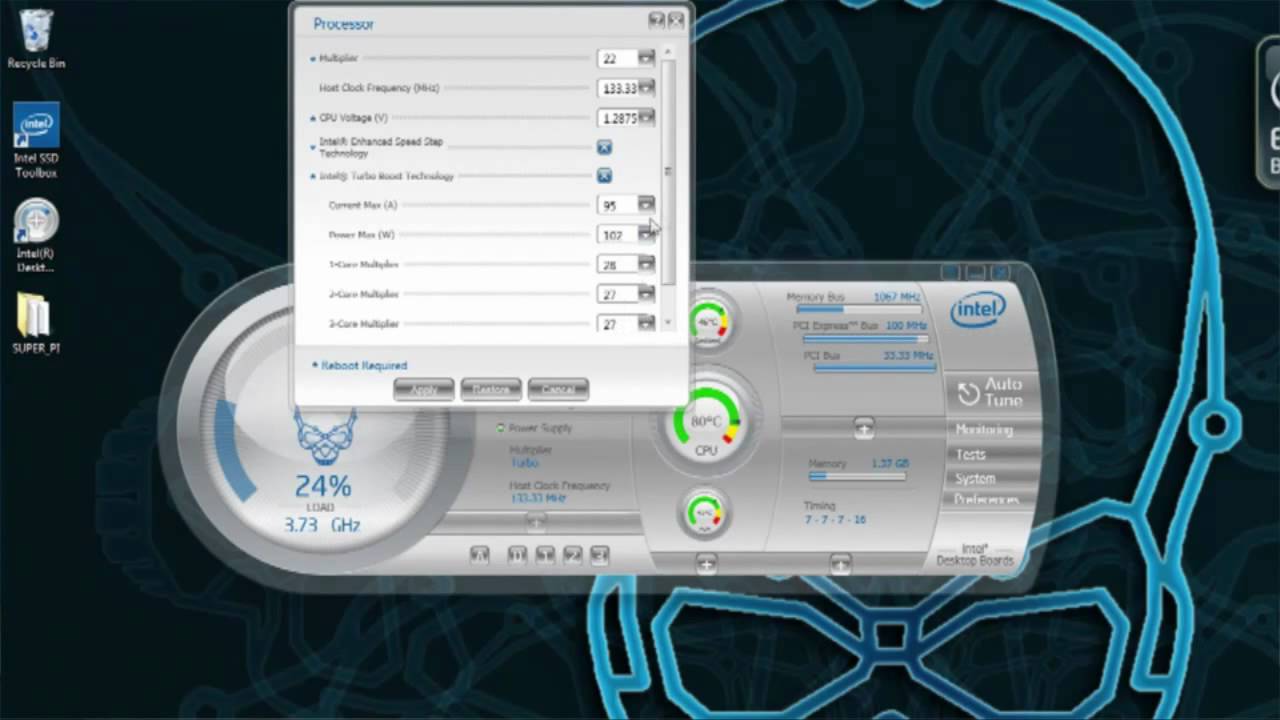Open the Recycle Bin desktop icon

[36, 40]
